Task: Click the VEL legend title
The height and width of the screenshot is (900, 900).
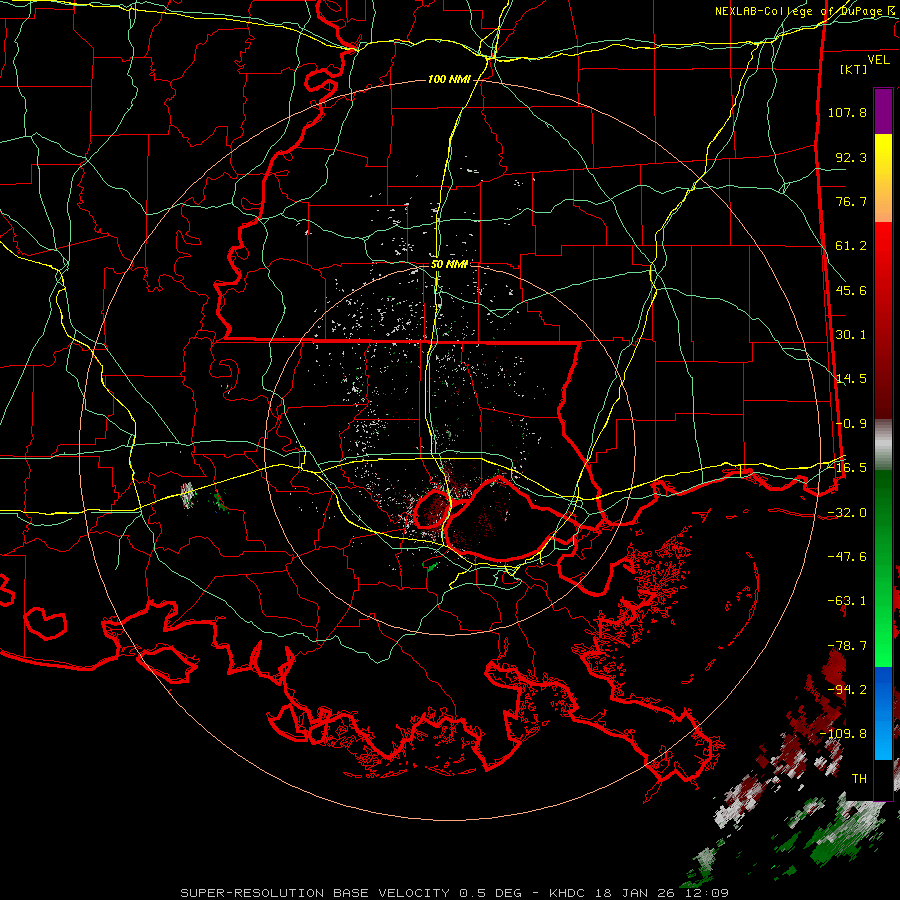Action: click(x=878, y=59)
